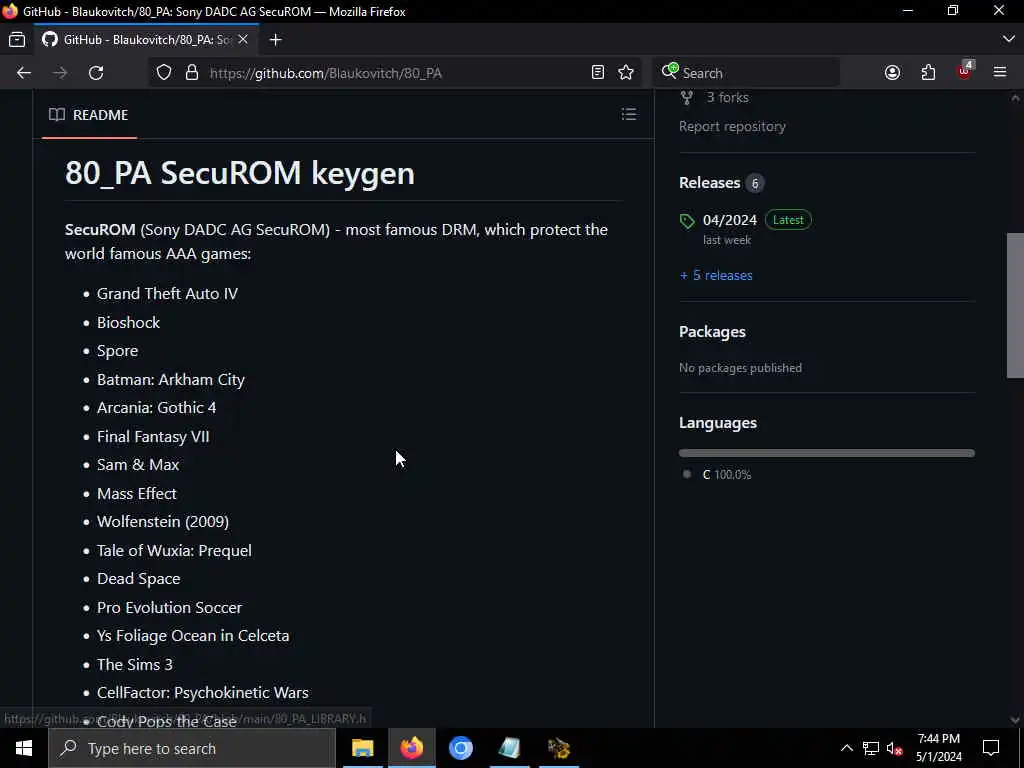Click Ys Foliage Ocean in Celceta item
Image resolution: width=1024 pixels, height=768 pixels.
[x=193, y=635]
